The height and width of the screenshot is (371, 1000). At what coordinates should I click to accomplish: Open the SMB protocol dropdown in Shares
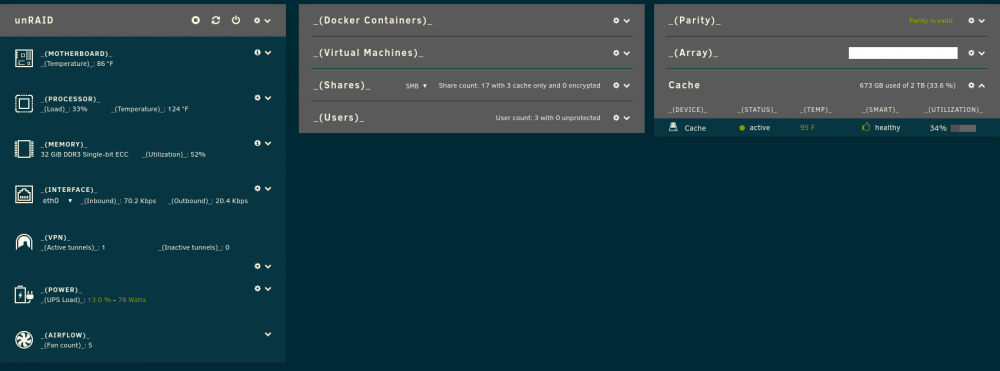(416, 85)
